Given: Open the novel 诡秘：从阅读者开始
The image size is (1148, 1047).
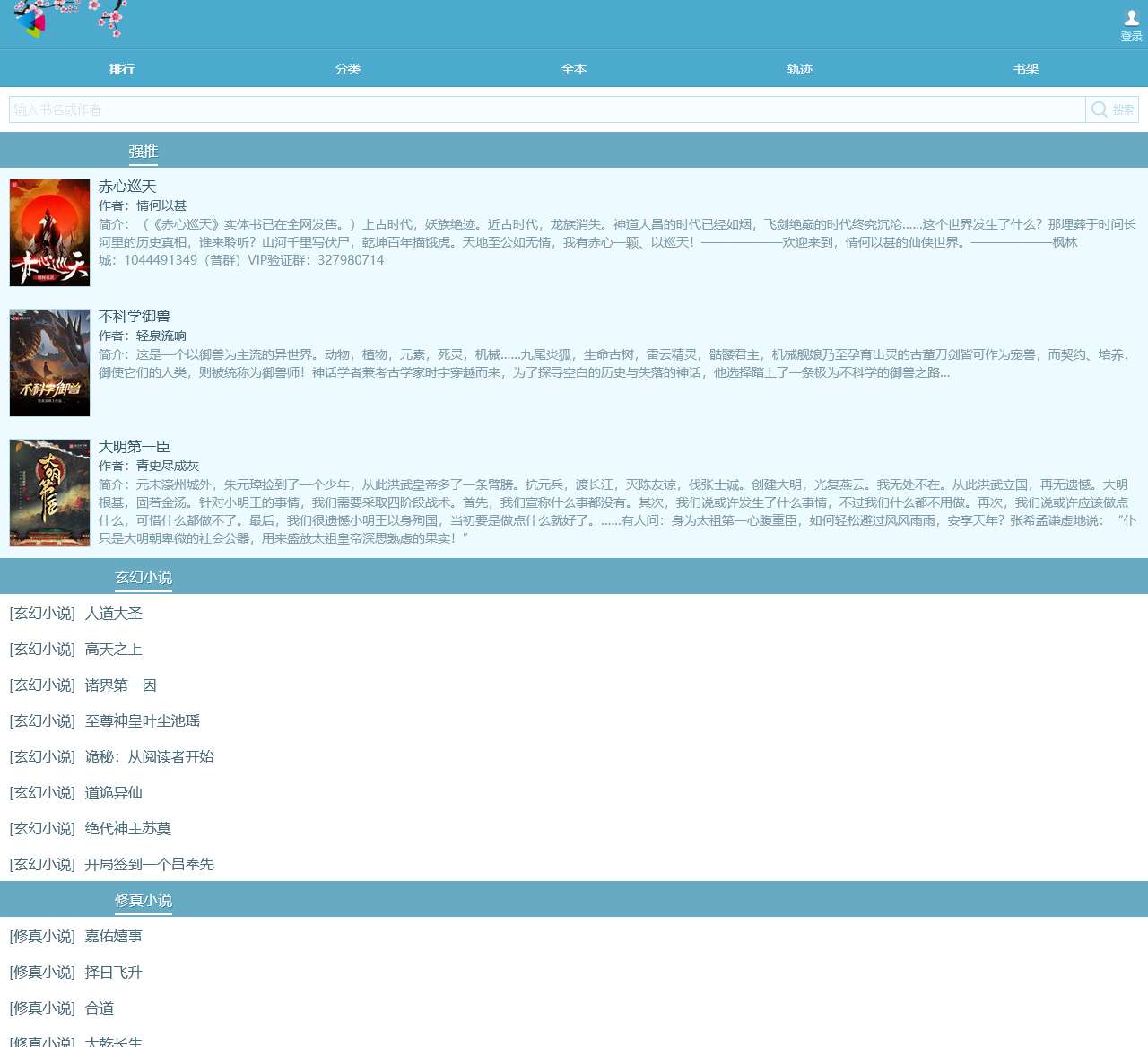Looking at the screenshot, I should click(150, 757).
